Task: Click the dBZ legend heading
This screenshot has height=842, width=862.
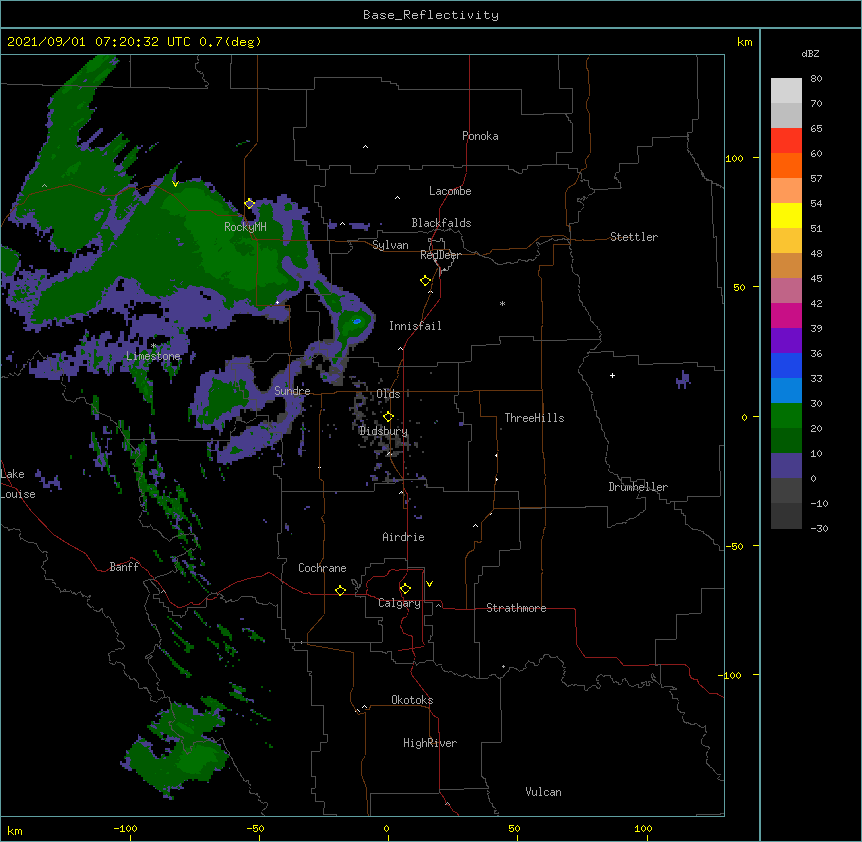Action: pos(810,53)
